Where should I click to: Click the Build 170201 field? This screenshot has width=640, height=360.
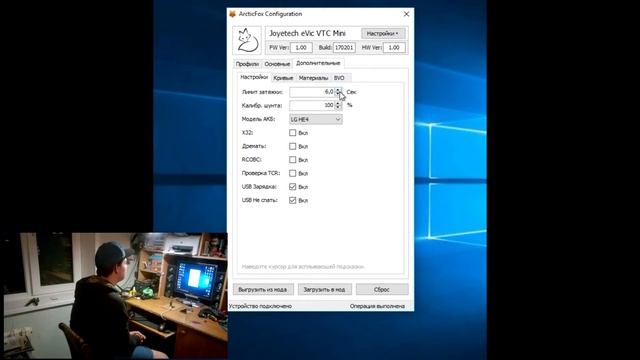point(344,47)
